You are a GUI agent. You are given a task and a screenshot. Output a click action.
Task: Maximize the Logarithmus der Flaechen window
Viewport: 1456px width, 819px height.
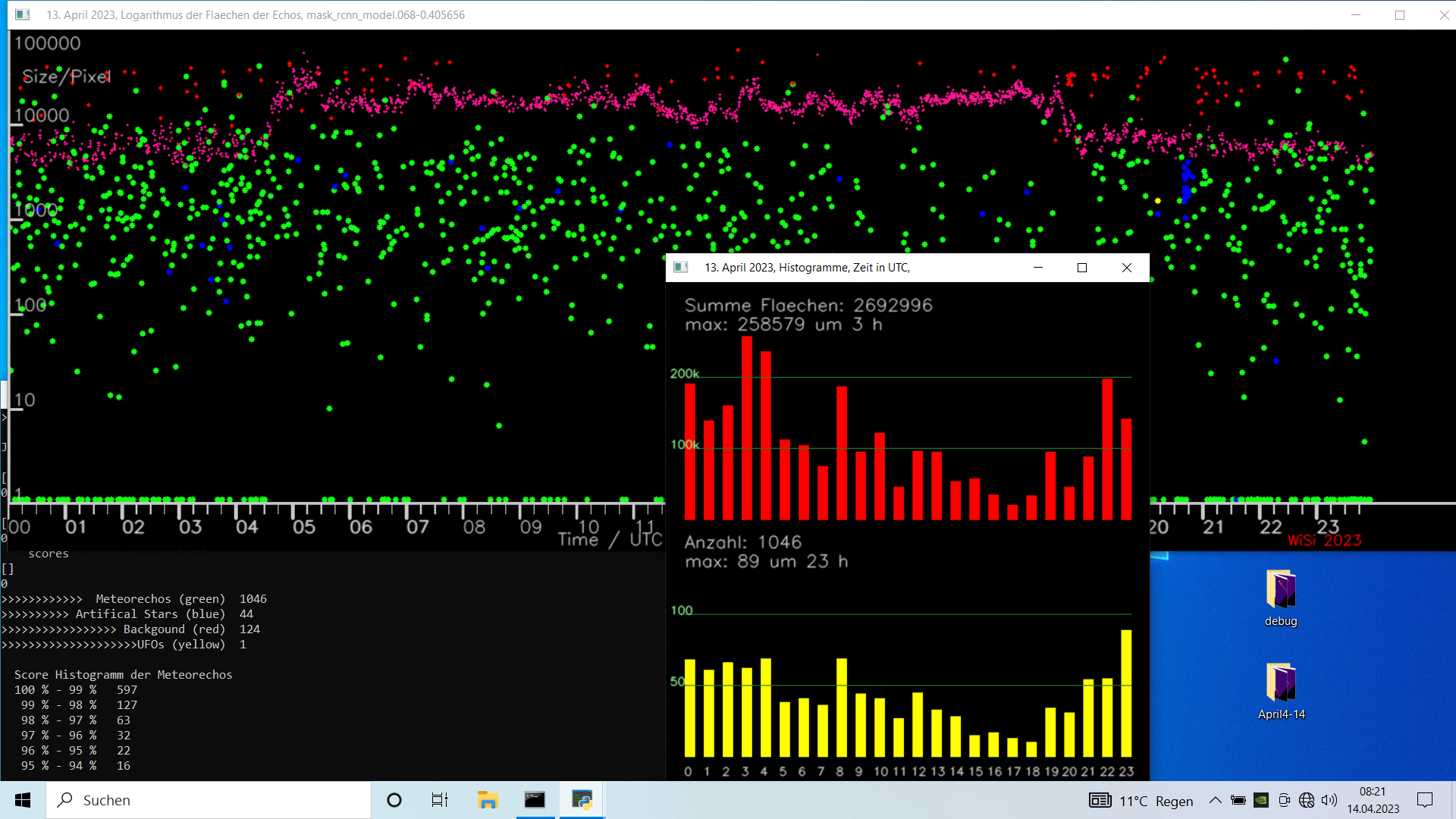point(1400,14)
